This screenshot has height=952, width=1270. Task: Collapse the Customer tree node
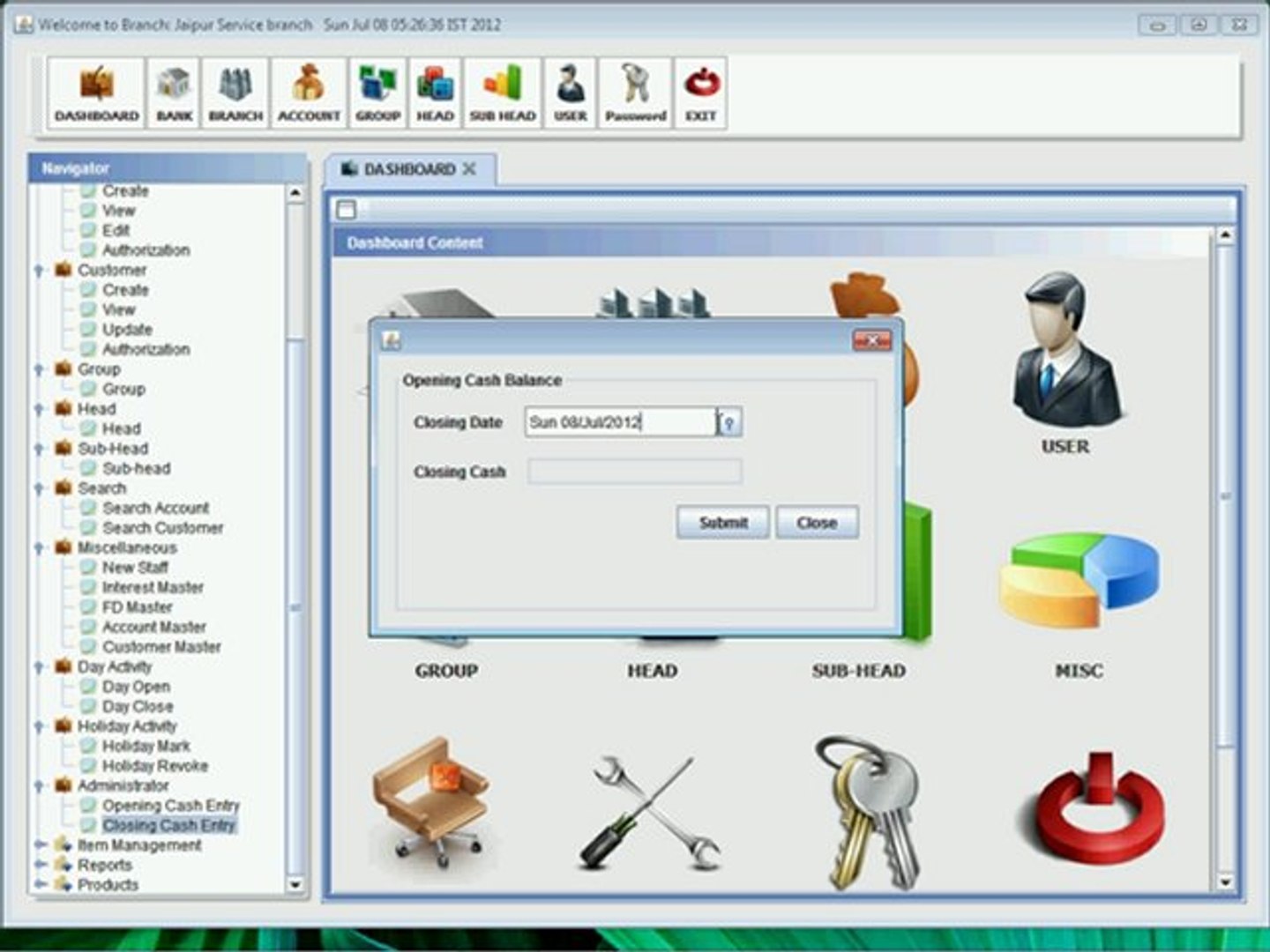(x=39, y=271)
